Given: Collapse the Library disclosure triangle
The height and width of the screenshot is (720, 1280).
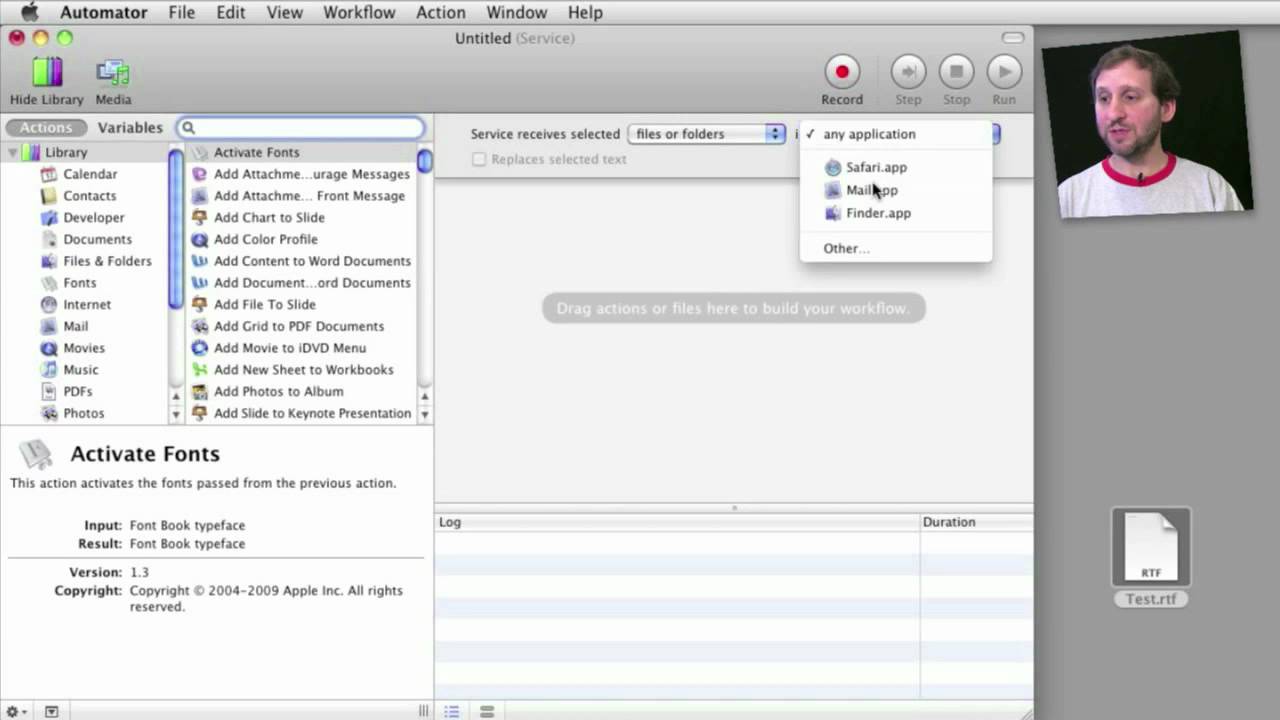Looking at the screenshot, I should (14, 153).
